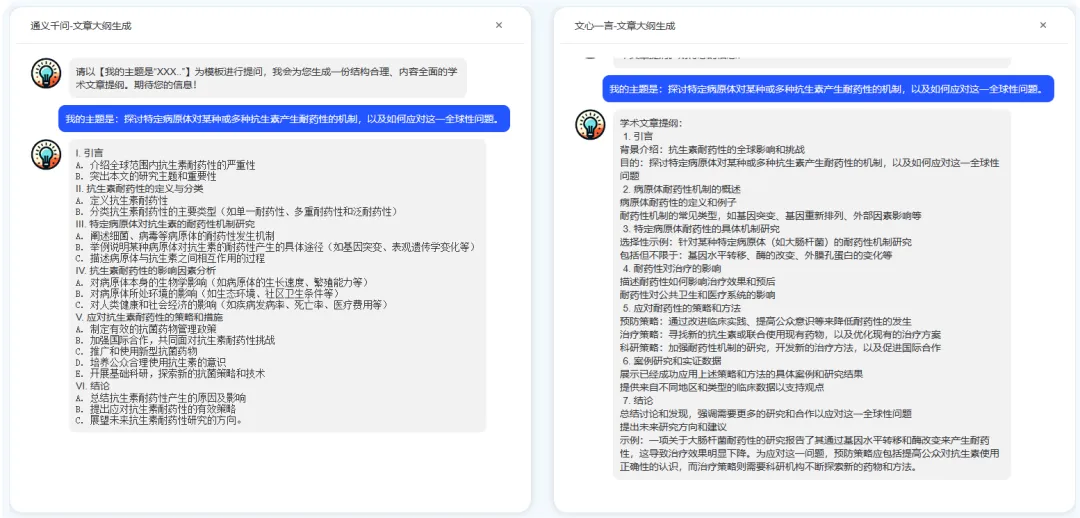Click the blue user message in 文心一言 panel

coord(828,89)
